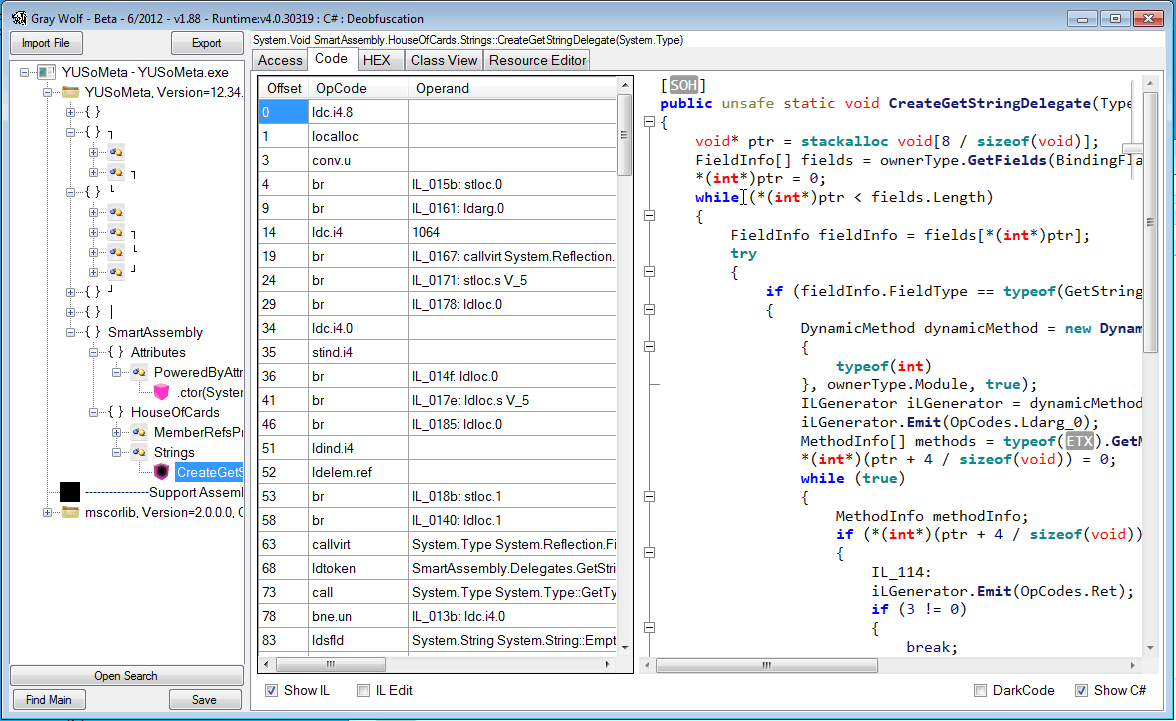
Task: Expand the MemberRefsProxy class node
Action: (117, 432)
